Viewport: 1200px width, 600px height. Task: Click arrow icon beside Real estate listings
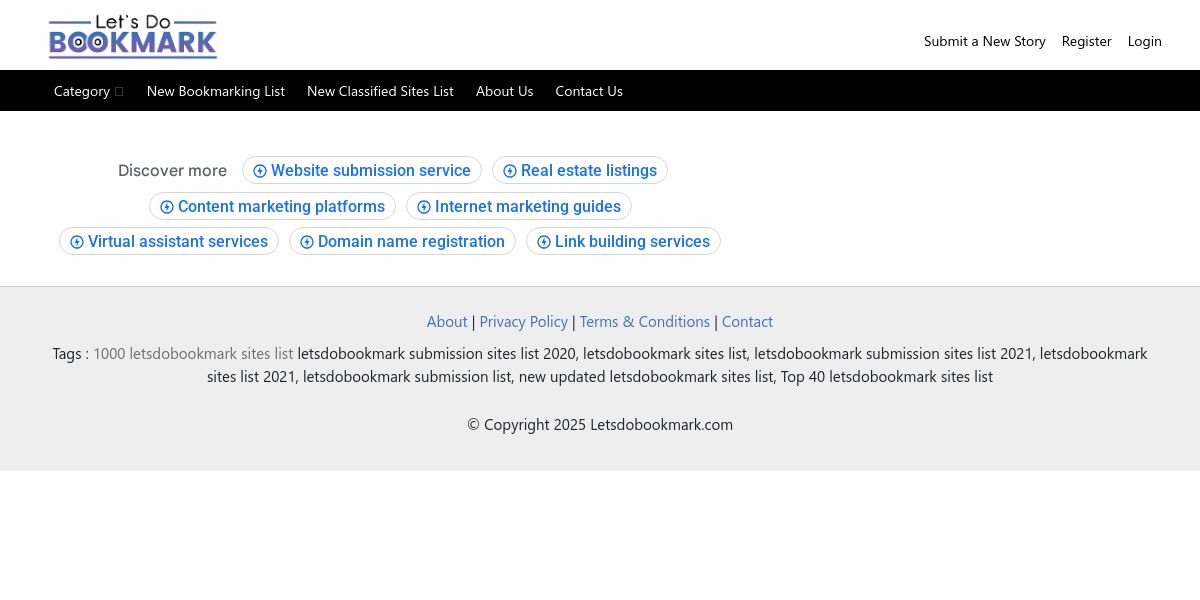pos(510,171)
